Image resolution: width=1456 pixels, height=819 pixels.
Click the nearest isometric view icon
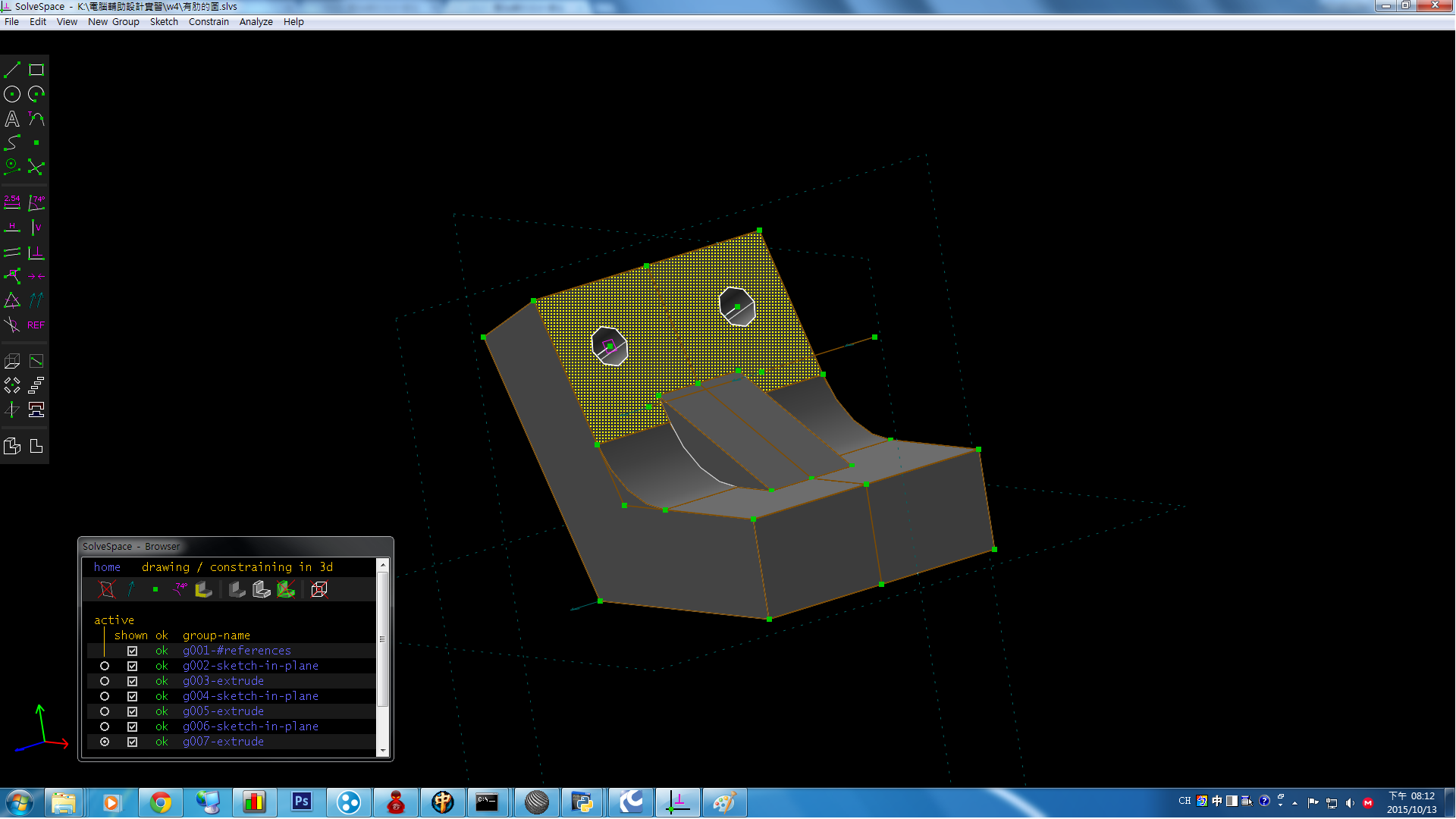(x=12, y=446)
